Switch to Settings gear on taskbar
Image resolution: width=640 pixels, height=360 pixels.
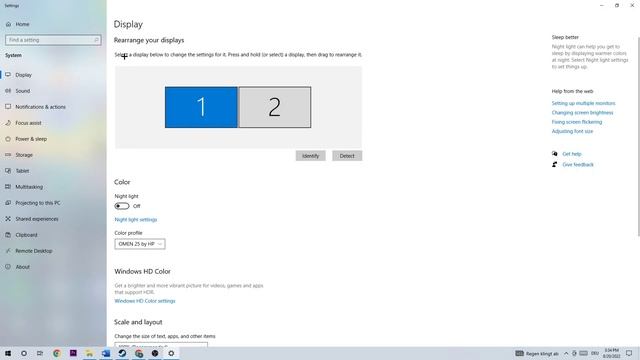171,353
